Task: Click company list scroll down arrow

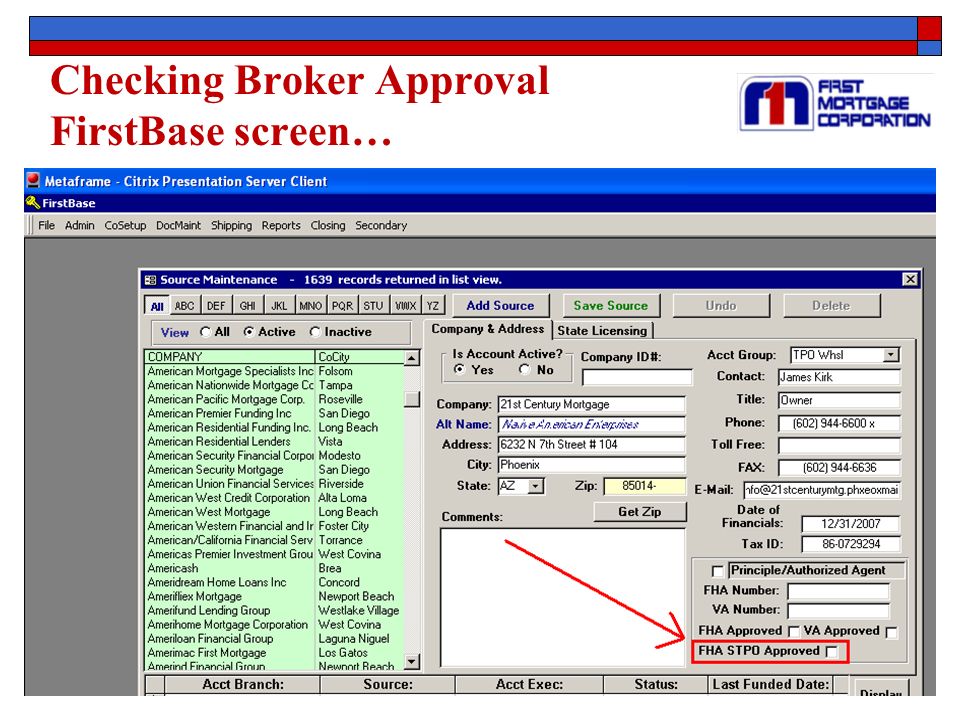Action: coord(412,662)
